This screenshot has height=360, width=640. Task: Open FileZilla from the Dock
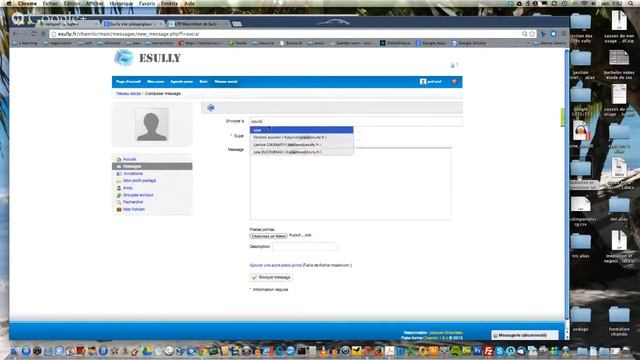(489, 351)
